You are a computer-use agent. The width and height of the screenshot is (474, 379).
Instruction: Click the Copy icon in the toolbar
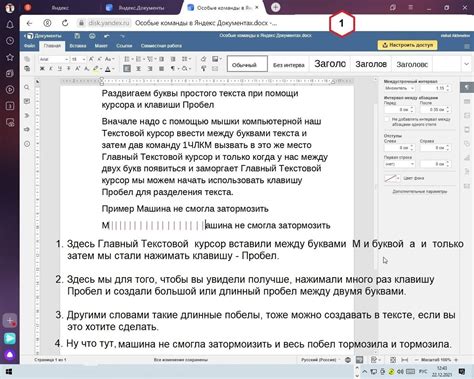[27, 59]
